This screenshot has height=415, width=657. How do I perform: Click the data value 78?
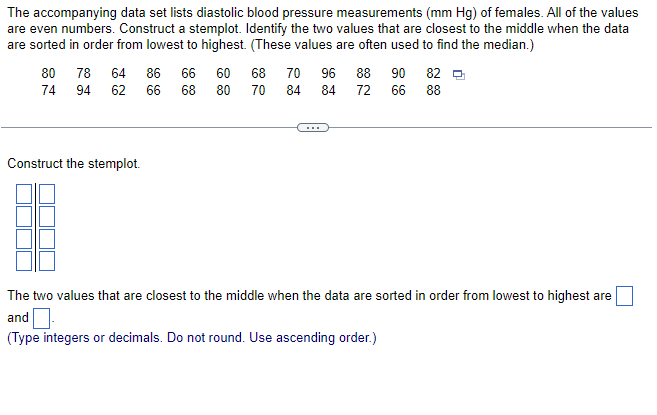pos(83,73)
